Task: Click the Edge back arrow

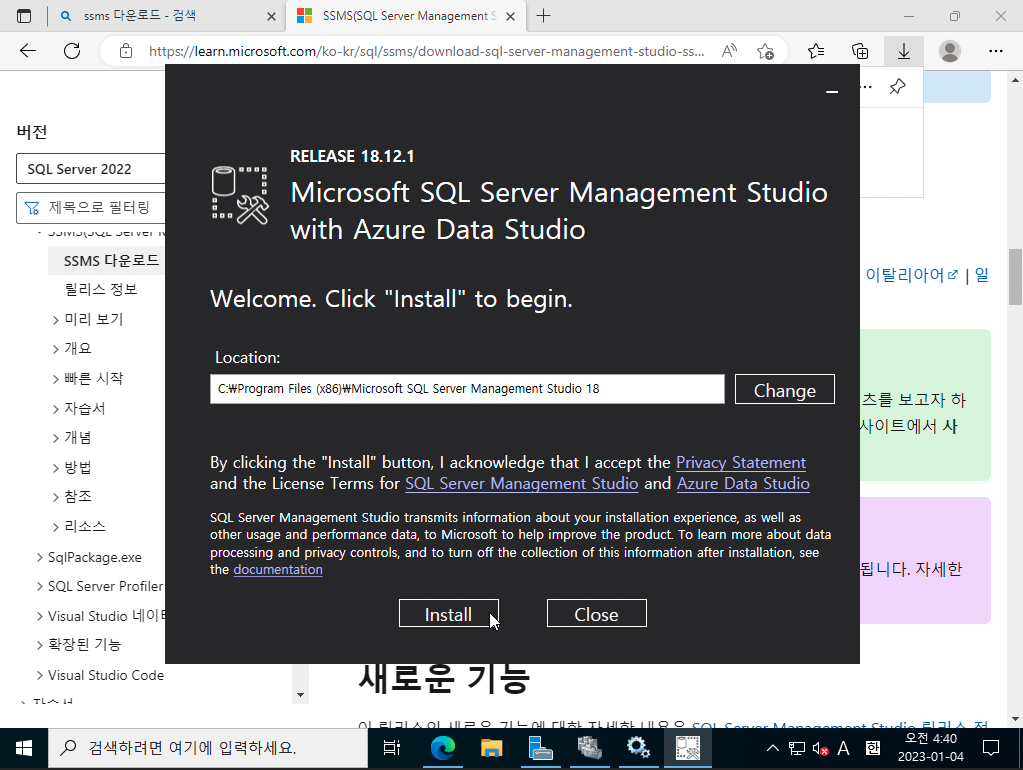Action: 27,51
